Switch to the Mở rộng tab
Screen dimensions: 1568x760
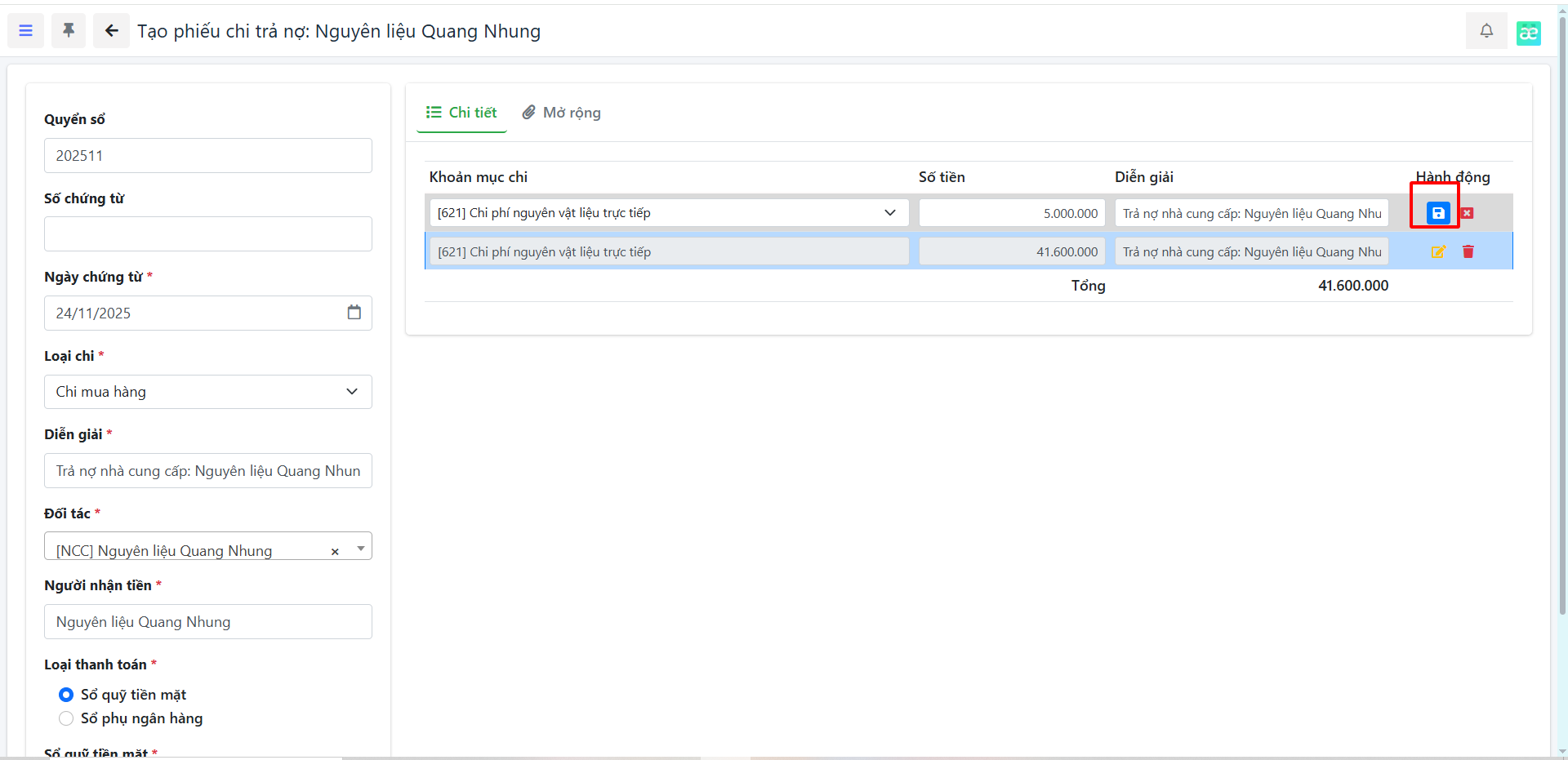tap(562, 113)
